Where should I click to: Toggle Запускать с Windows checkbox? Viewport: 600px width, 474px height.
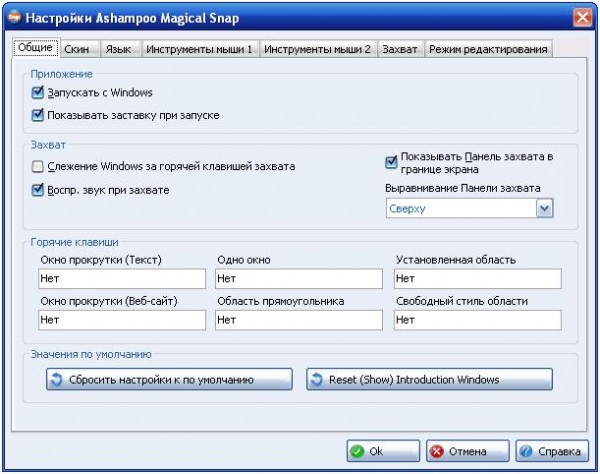(x=38, y=93)
